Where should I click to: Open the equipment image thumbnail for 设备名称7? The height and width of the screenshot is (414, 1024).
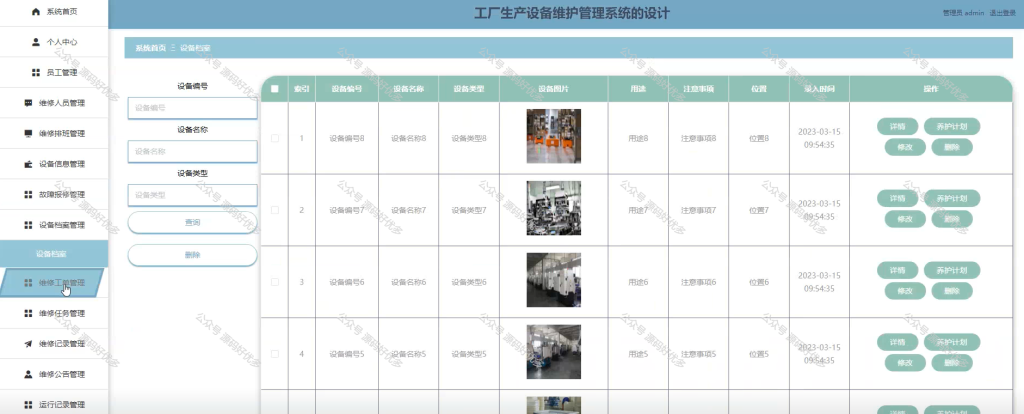point(554,208)
